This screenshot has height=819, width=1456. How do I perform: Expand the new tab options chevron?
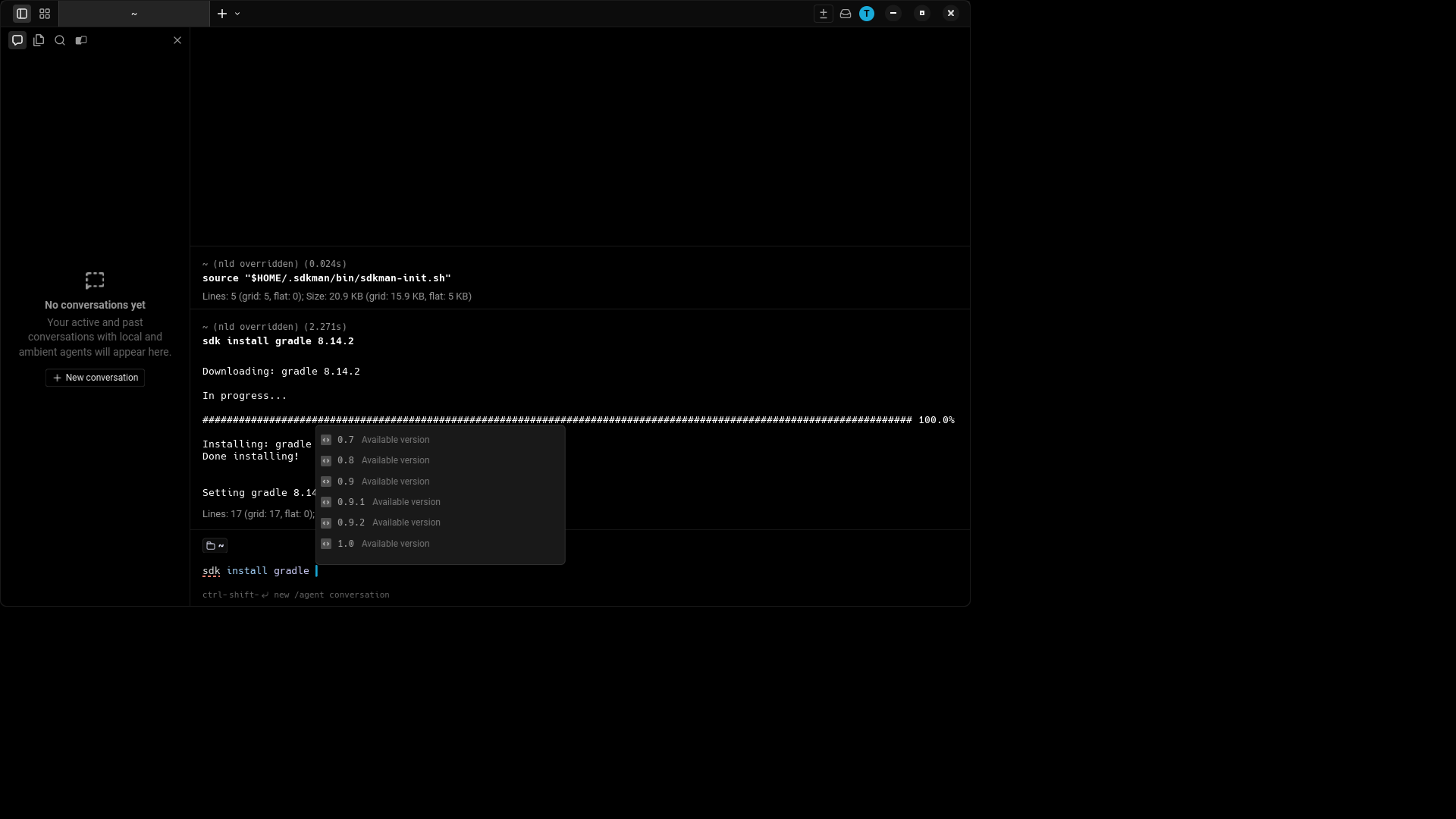coord(237,14)
